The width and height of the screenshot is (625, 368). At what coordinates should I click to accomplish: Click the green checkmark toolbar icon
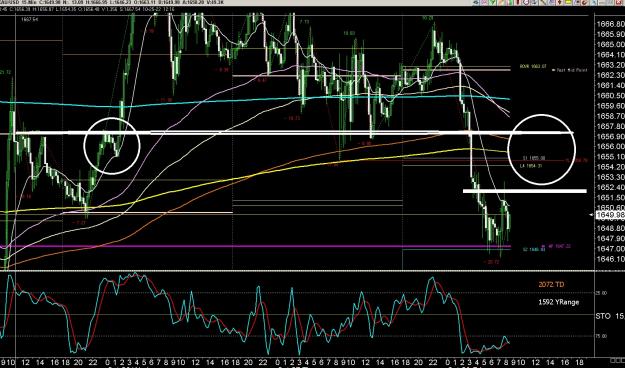[492, 2]
